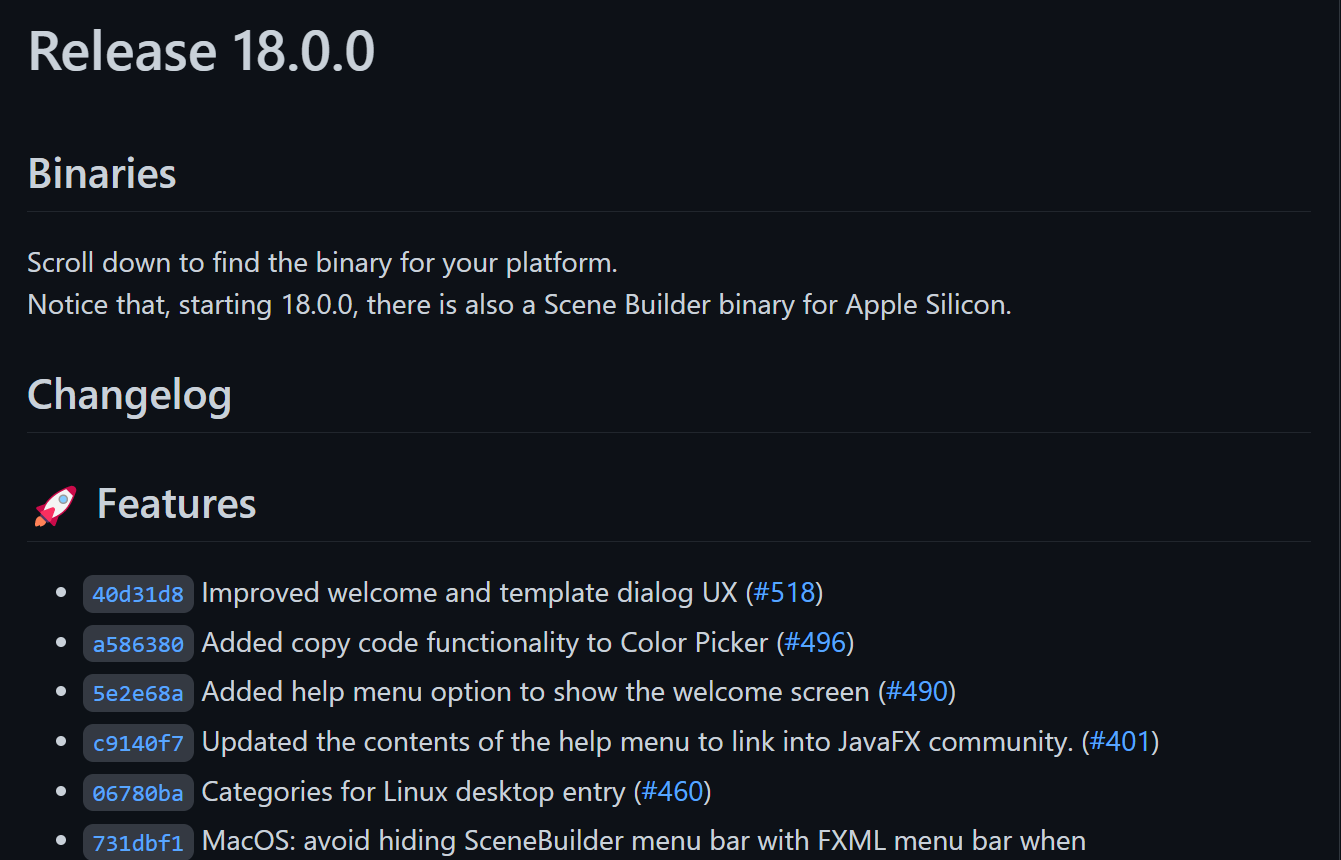Open commit c9140f7
The height and width of the screenshot is (860, 1341).
click(138, 743)
